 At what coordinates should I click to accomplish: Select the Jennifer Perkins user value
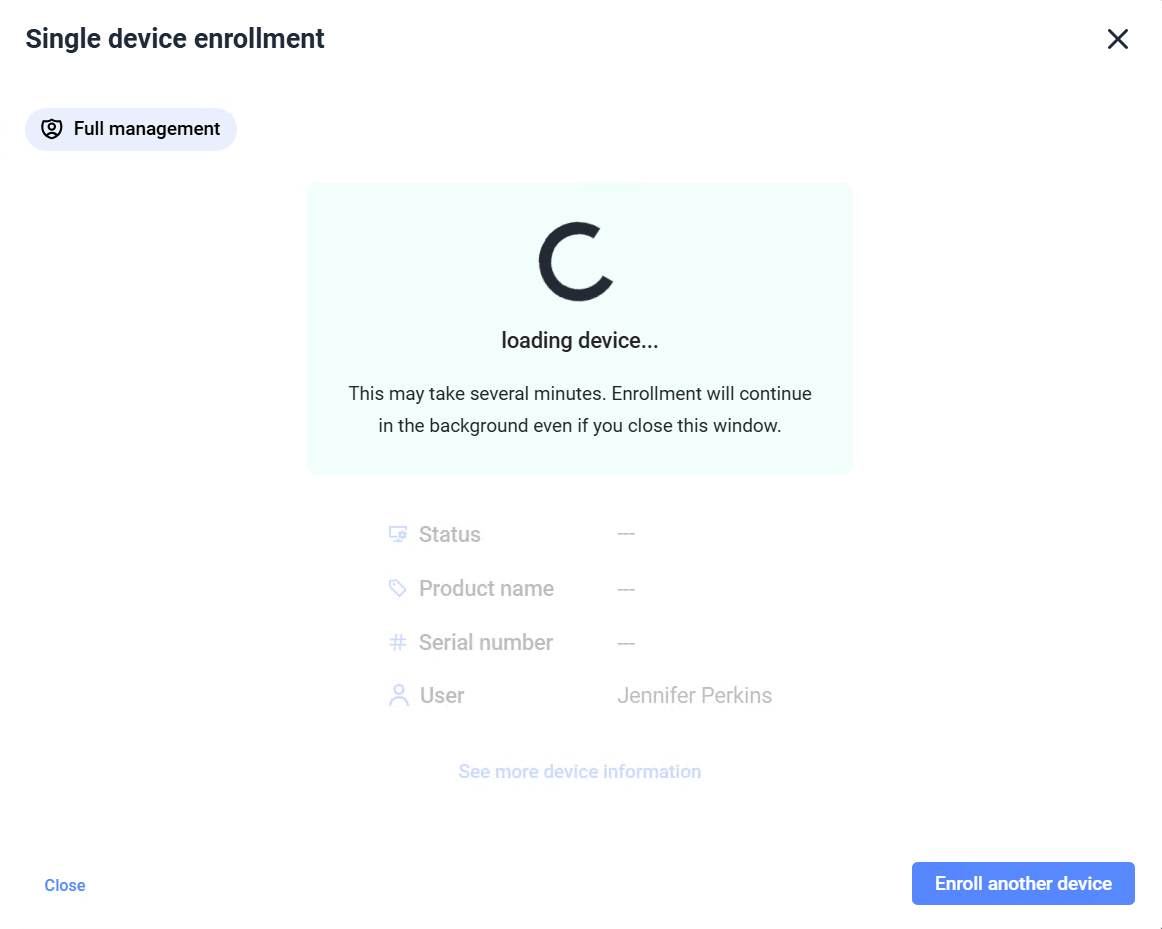pos(695,694)
